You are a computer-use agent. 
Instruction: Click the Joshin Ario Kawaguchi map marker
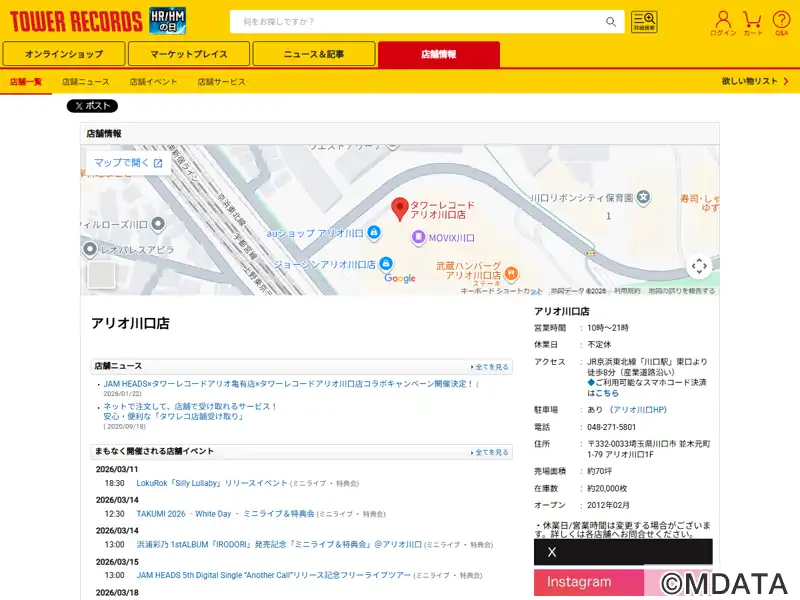[386, 264]
